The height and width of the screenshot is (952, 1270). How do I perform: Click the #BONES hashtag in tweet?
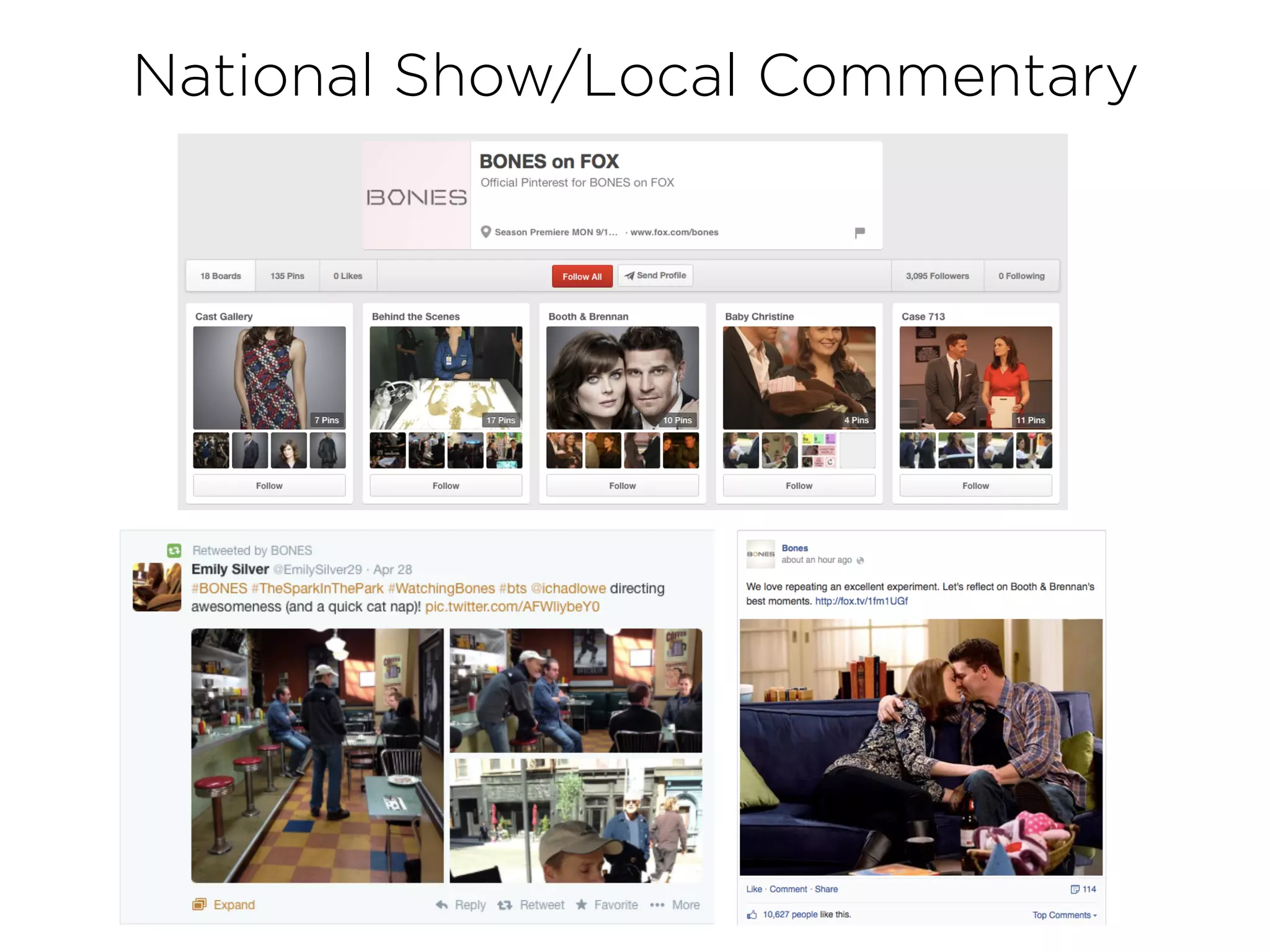coord(220,588)
